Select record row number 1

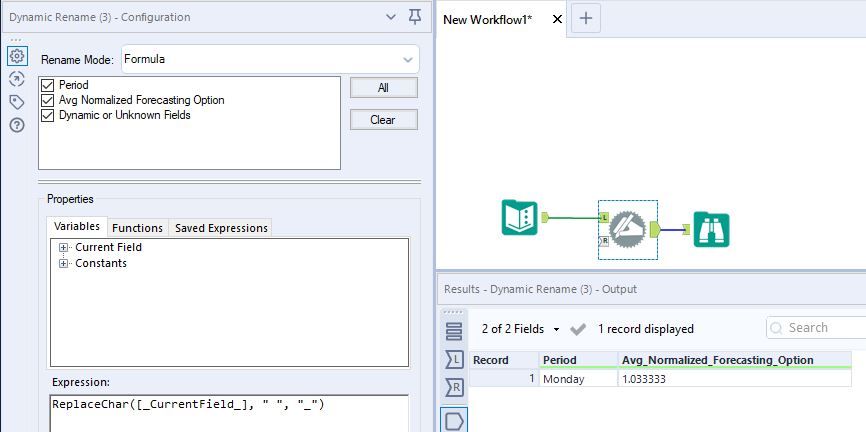(504, 379)
